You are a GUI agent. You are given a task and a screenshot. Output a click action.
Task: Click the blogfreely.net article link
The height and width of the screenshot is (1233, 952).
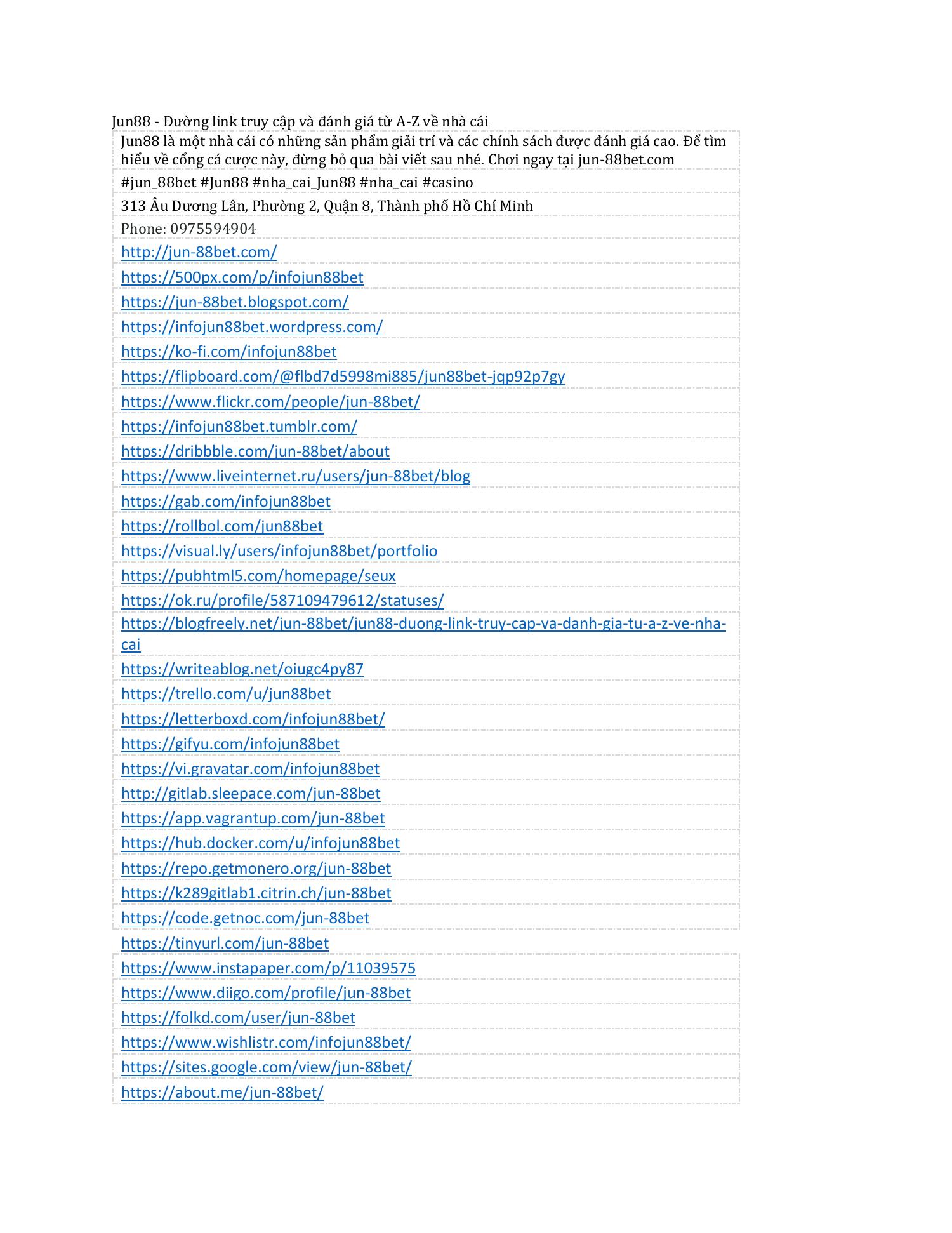click(423, 623)
